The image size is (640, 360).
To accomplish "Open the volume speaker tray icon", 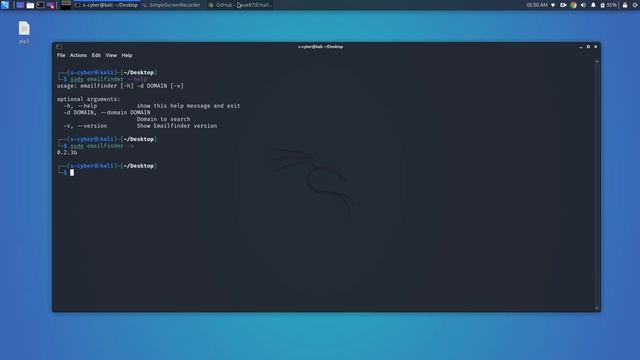I will [x=583, y=5].
